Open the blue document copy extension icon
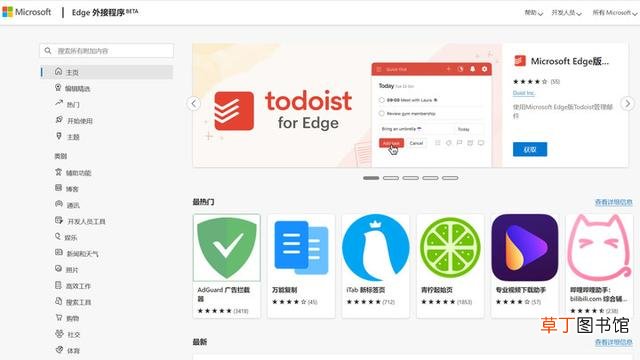This screenshot has height=360, width=640. point(301,248)
